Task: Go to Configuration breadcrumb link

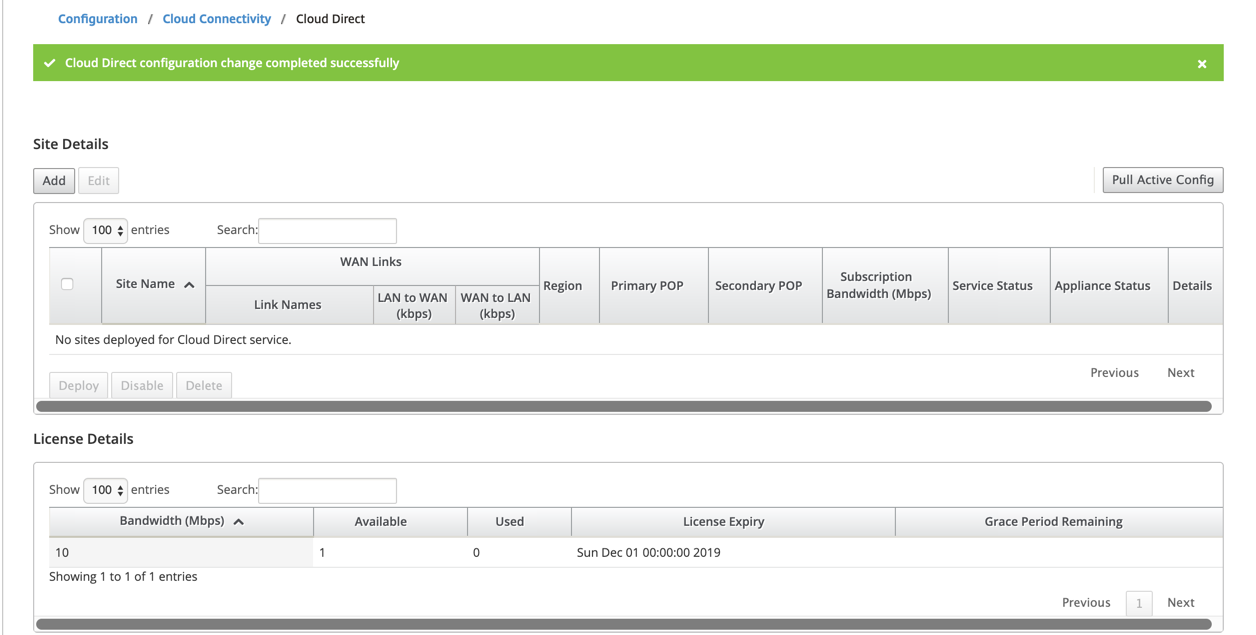Action: pyautogui.click(x=98, y=19)
